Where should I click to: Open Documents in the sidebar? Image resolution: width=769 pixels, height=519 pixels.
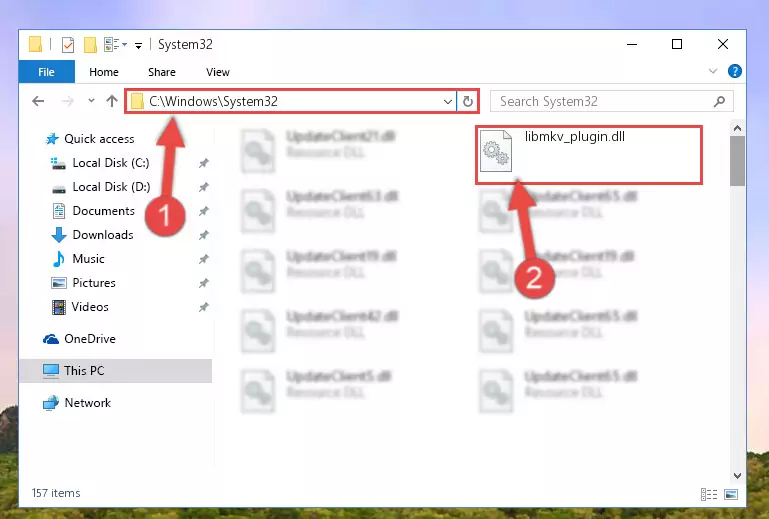[103, 211]
